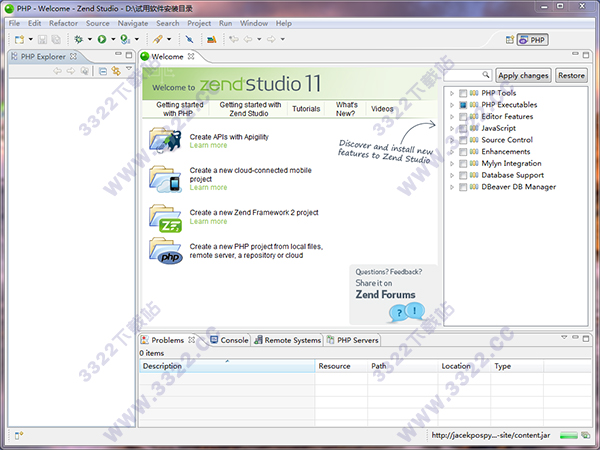Click the PHP Explorer forward arrow icon
Viewport: 600px width, 450px height.
tap(71, 71)
